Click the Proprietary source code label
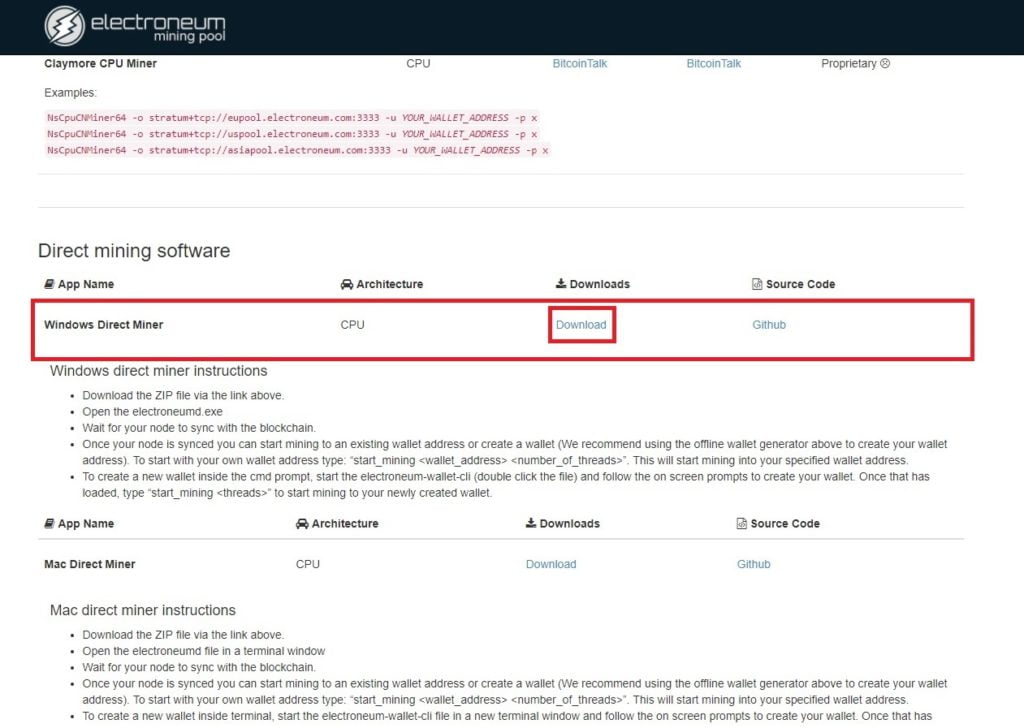Viewport: 1024px width, 728px height. (849, 63)
